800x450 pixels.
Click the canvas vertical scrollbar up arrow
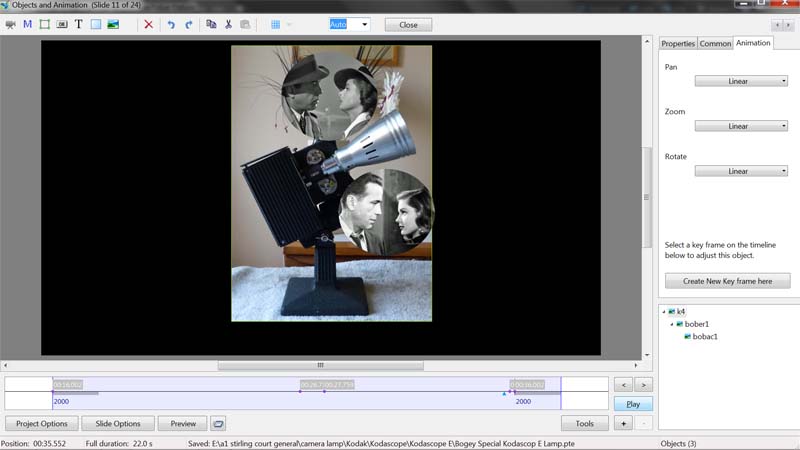coord(647,41)
